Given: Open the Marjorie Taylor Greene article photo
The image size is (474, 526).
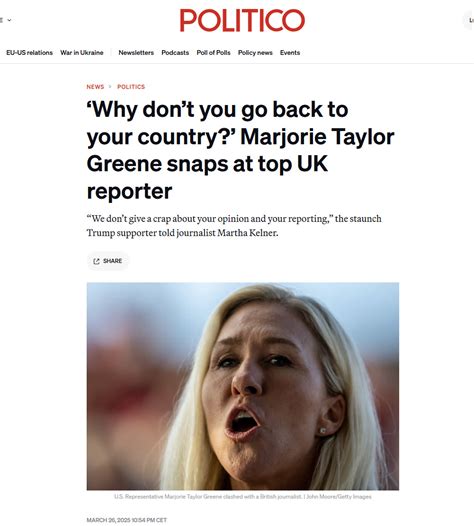Looking at the screenshot, I should [243, 386].
